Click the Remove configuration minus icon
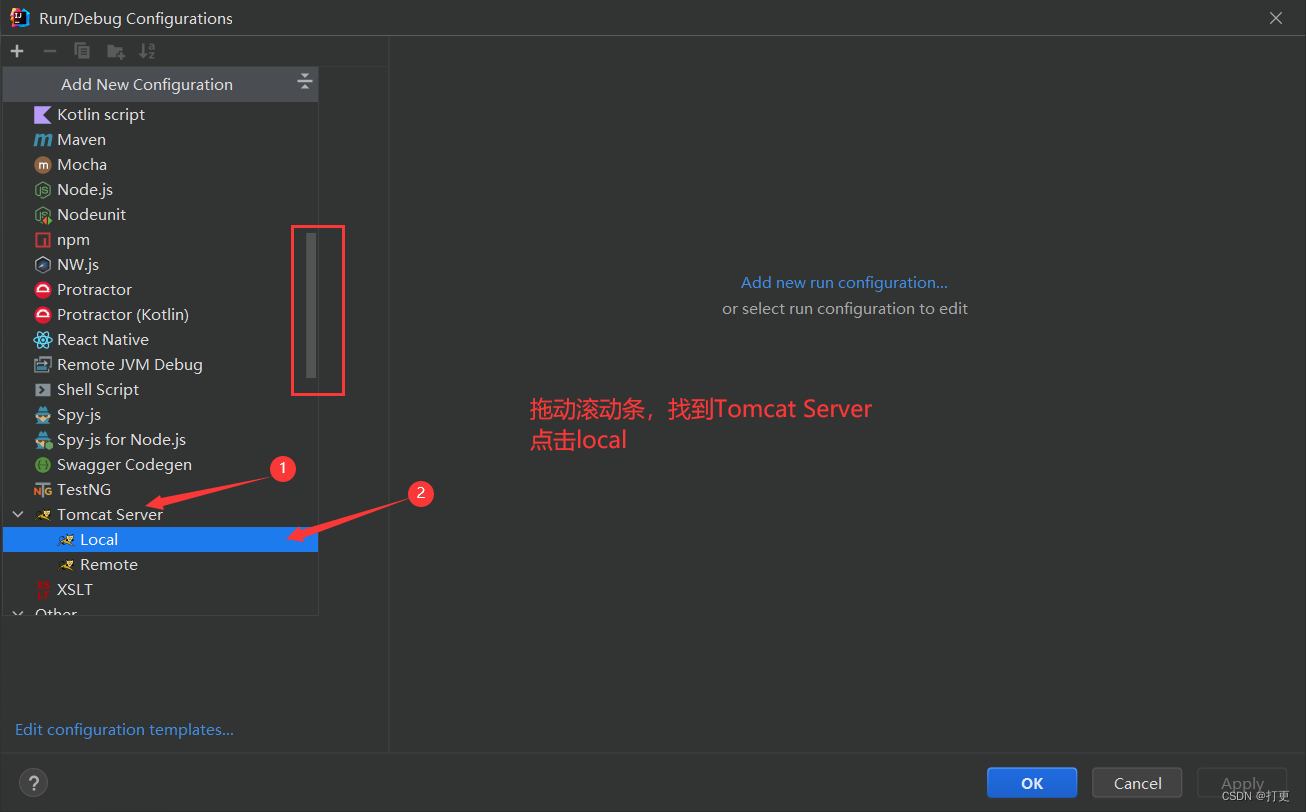The height and width of the screenshot is (812, 1306). [x=49, y=51]
